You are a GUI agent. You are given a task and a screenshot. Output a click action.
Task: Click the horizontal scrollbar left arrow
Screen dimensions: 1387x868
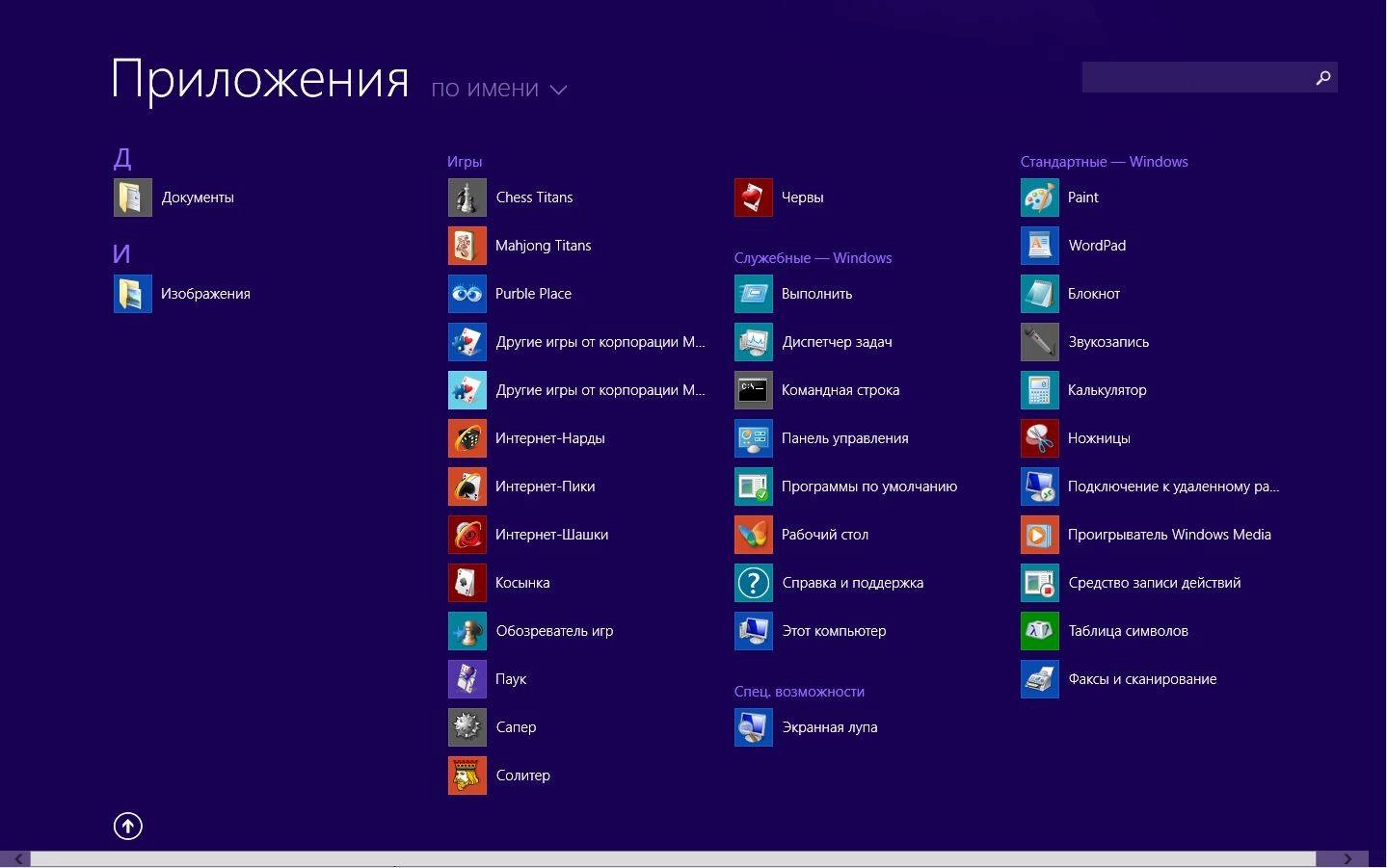pos(16,858)
